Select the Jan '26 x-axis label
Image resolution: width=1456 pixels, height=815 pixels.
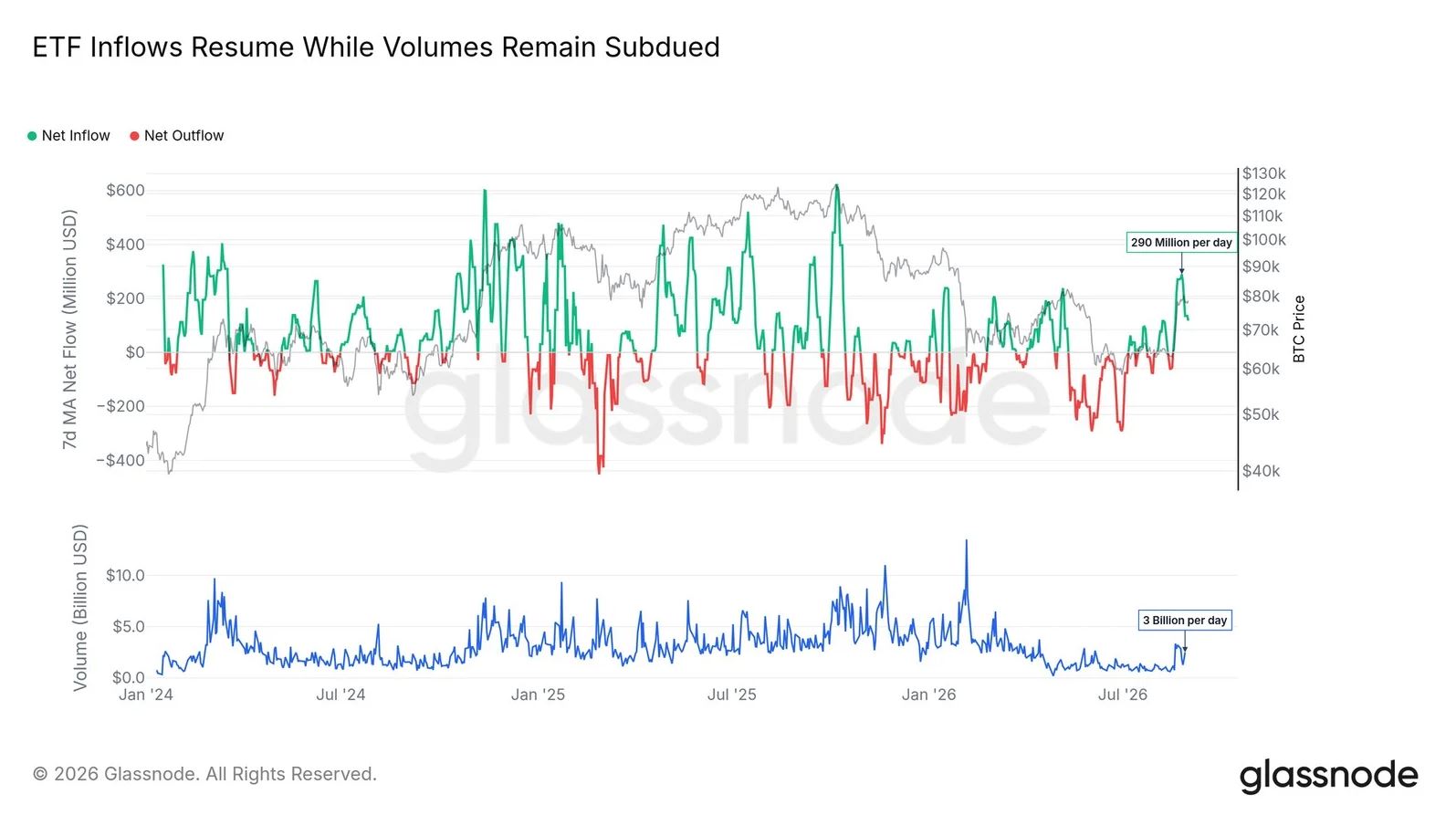tap(928, 695)
